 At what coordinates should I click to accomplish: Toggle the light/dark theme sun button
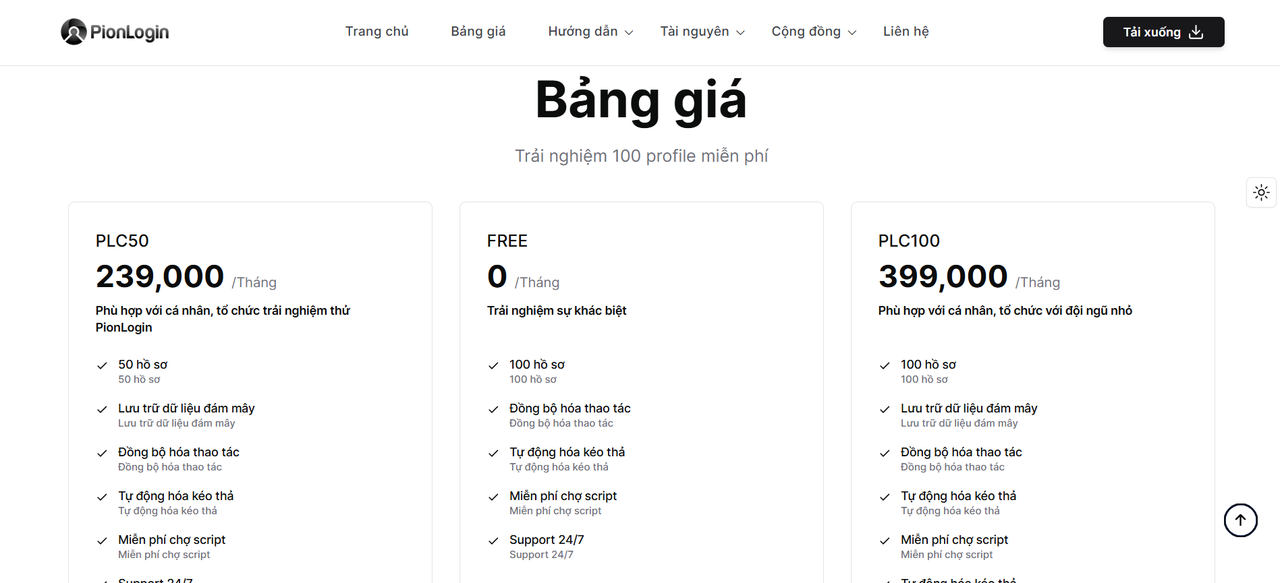(1261, 193)
